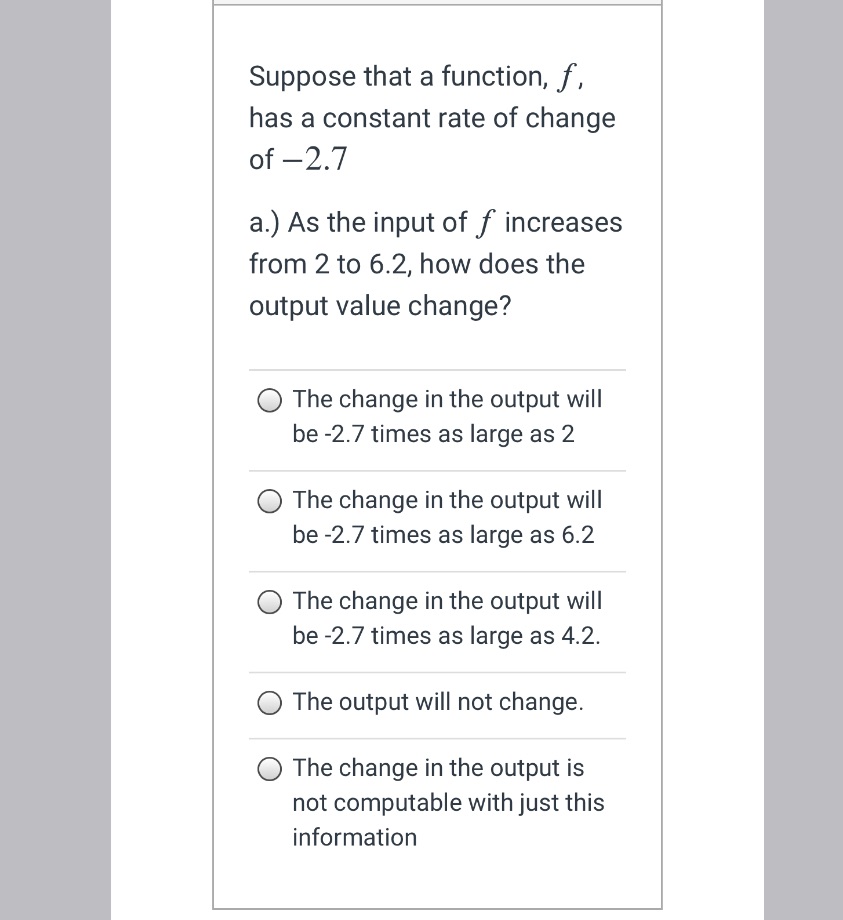Click the question text about input increasing from 2 to 6.2
The width and height of the screenshot is (843, 920).
click(435, 263)
